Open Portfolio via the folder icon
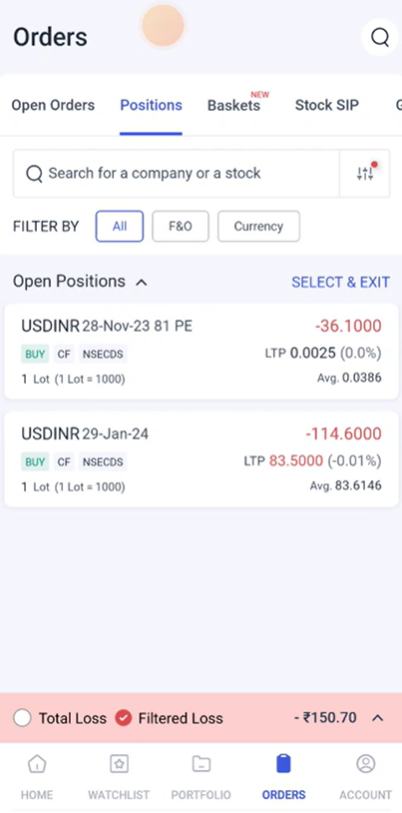Viewport: 402px width, 813px height. point(201,764)
